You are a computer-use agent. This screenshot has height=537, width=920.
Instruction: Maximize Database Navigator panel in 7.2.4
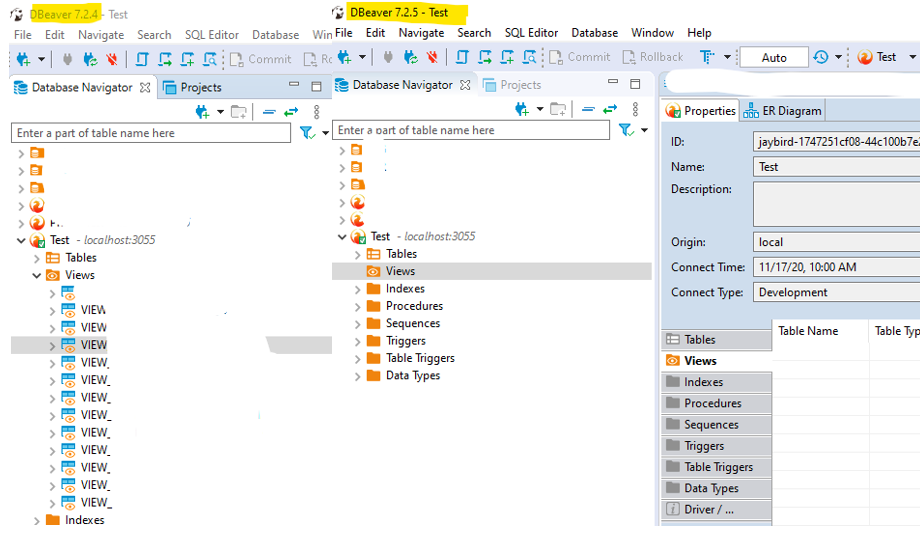316,87
